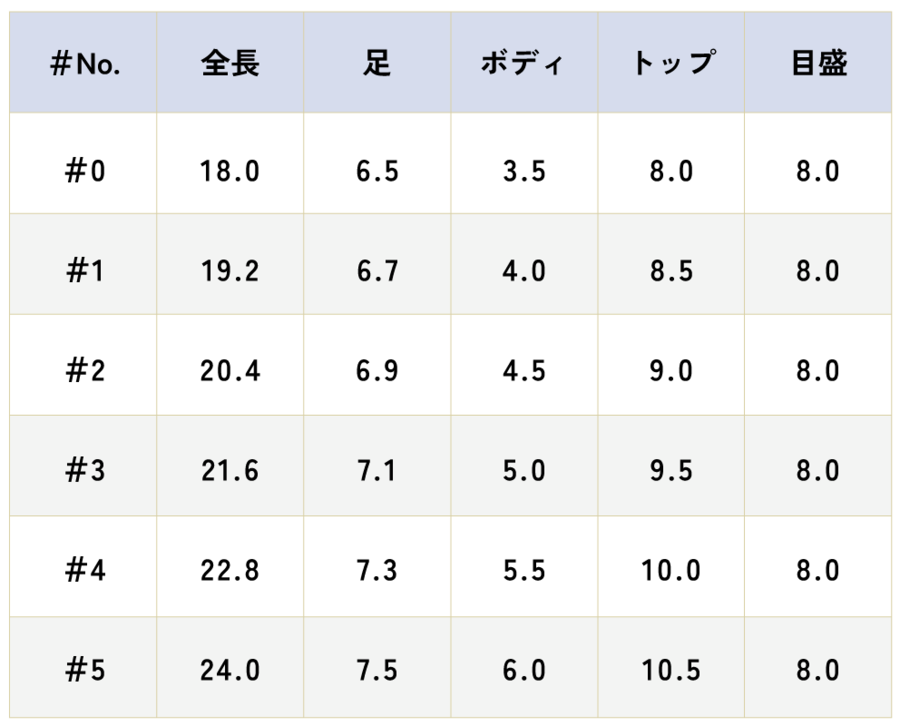Click the トップ column header

[x=671, y=65]
